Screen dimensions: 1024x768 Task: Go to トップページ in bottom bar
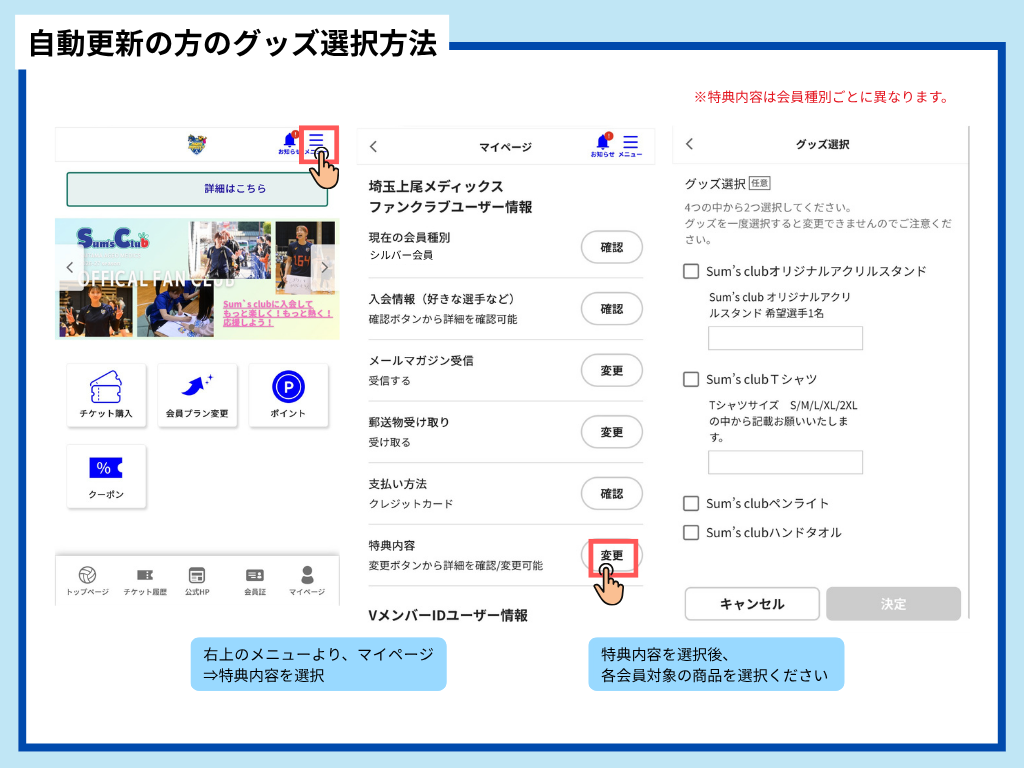88,581
